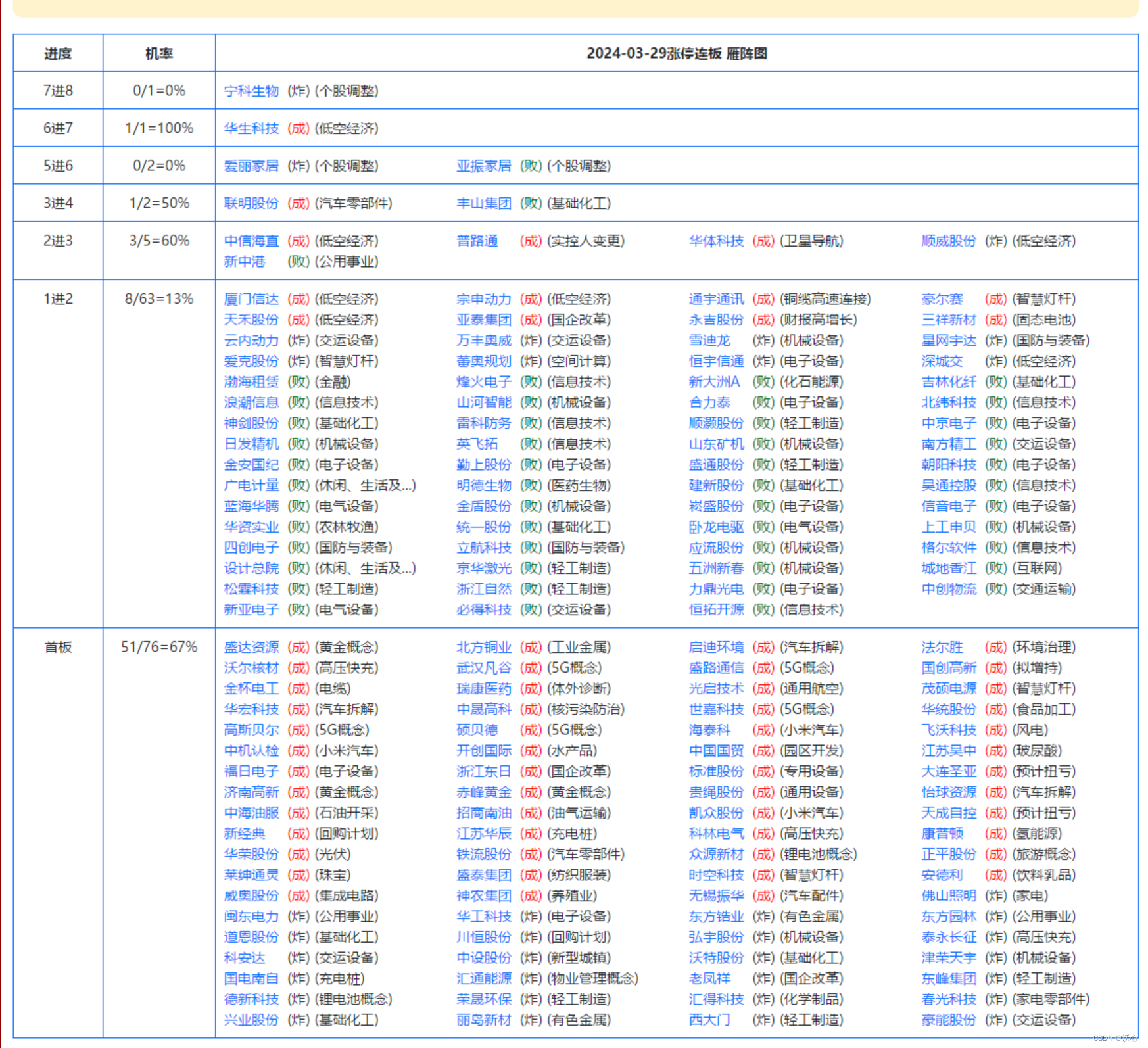Open 联明股份 in the 3进4 row

pos(251,203)
